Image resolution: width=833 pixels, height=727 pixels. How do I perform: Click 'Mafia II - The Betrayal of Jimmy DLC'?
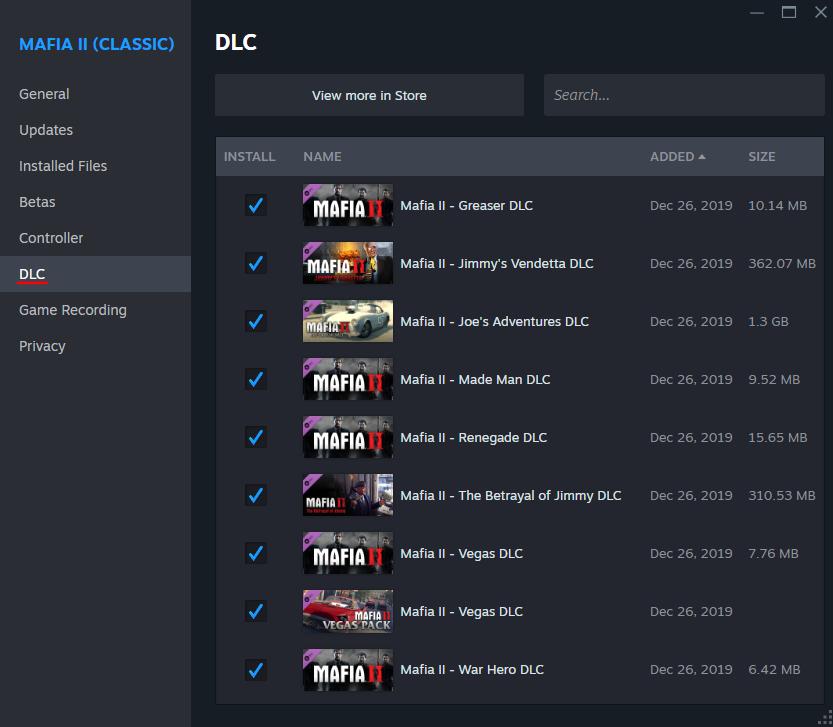pyautogui.click(x=511, y=495)
